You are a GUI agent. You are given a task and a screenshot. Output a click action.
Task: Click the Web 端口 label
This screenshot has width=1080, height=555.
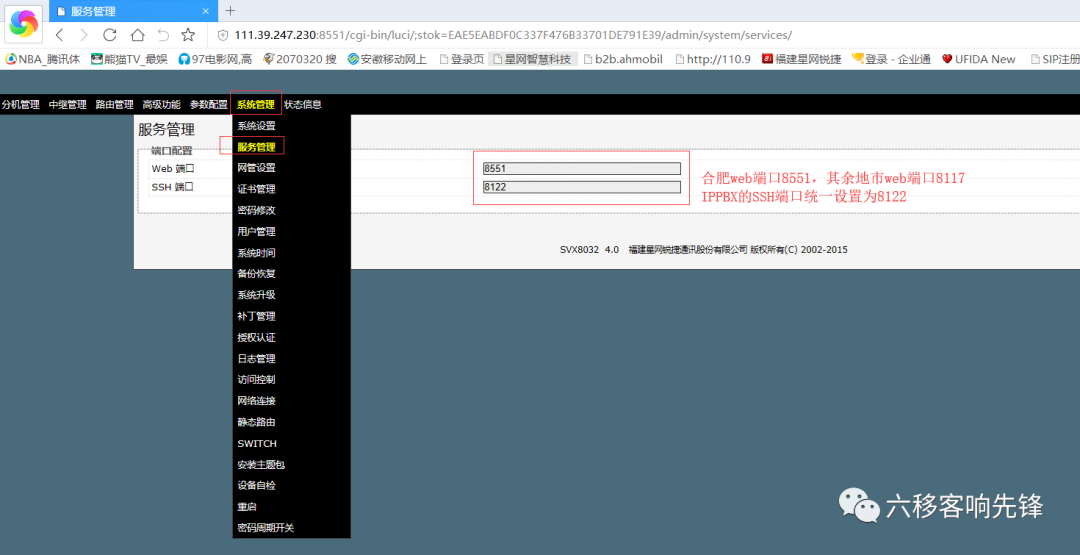(x=173, y=169)
